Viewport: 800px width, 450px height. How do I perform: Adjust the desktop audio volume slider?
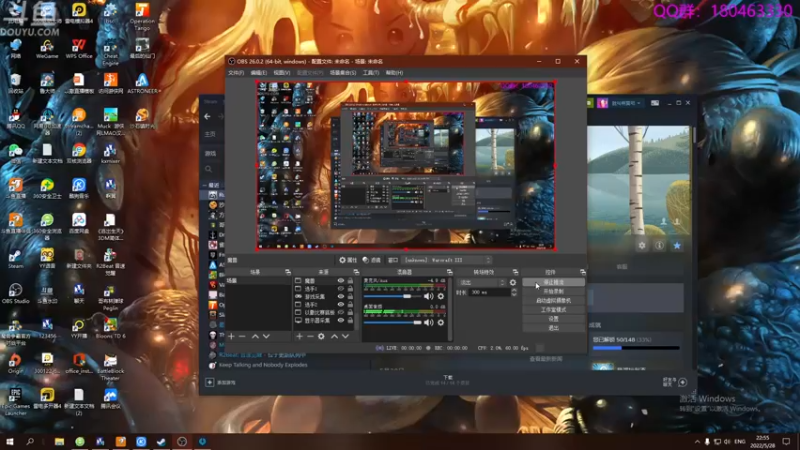coord(393,322)
